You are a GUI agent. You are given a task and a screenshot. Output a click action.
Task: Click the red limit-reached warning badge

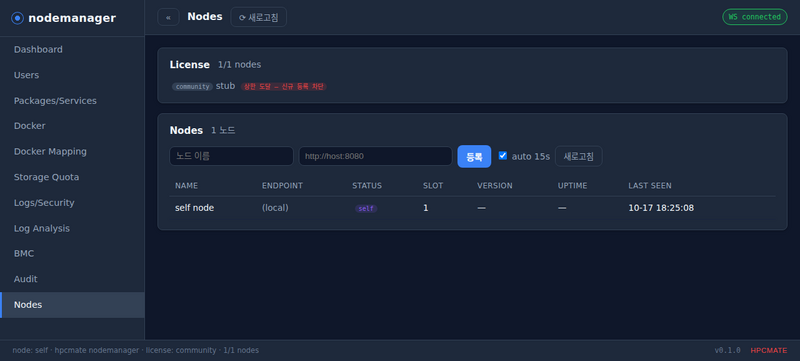click(284, 87)
